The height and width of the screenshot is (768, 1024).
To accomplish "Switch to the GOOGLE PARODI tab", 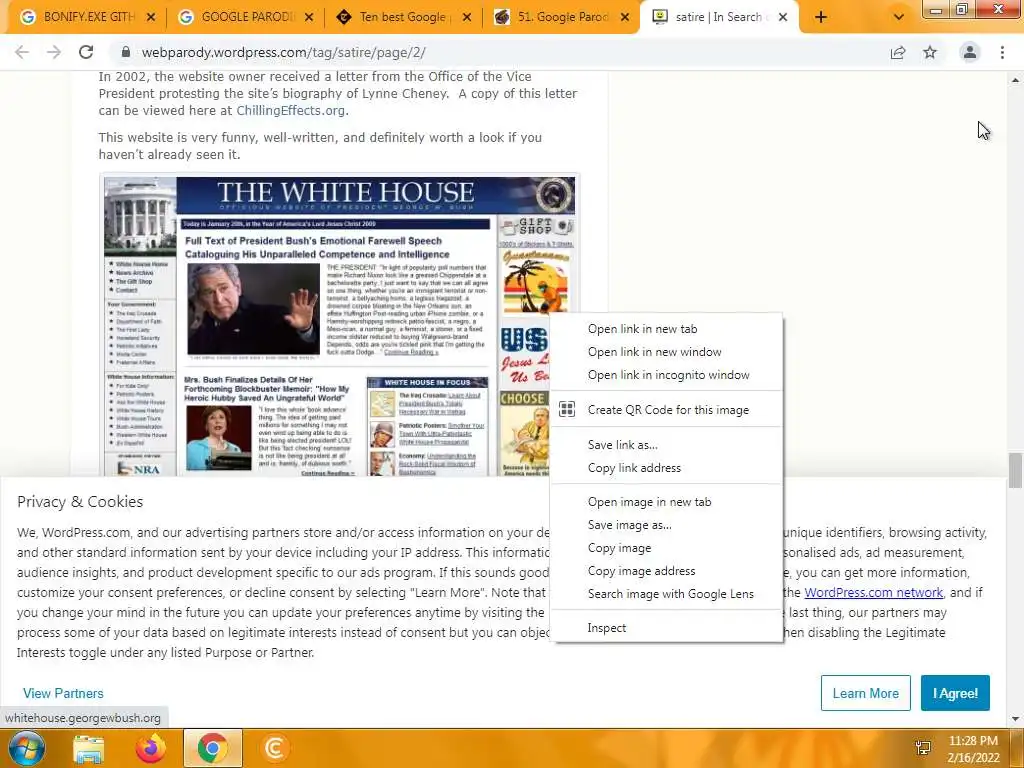I will 246,18.
